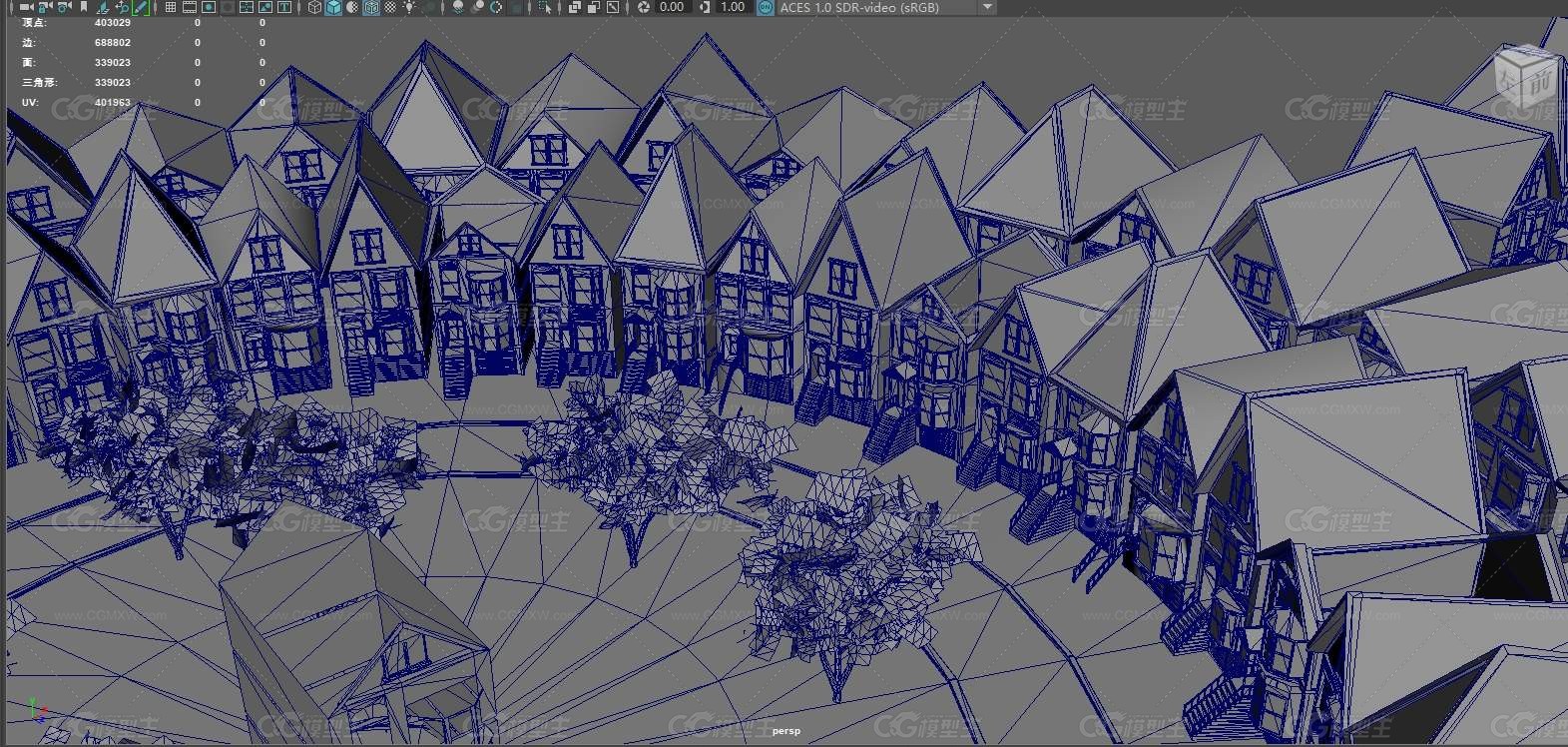The height and width of the screenshot is (747, 1568).
Task: Toggle the color management ON button
Action: [x=766, y=7]
